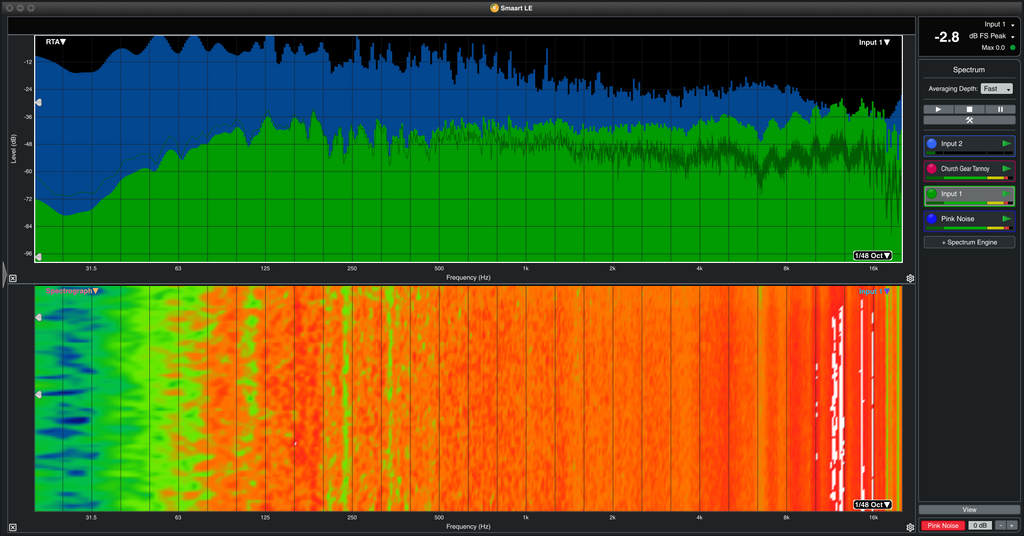Toggle the Pink Noise engine green arrow
The image size is (1024, 536).
(x=1006, y=219)
